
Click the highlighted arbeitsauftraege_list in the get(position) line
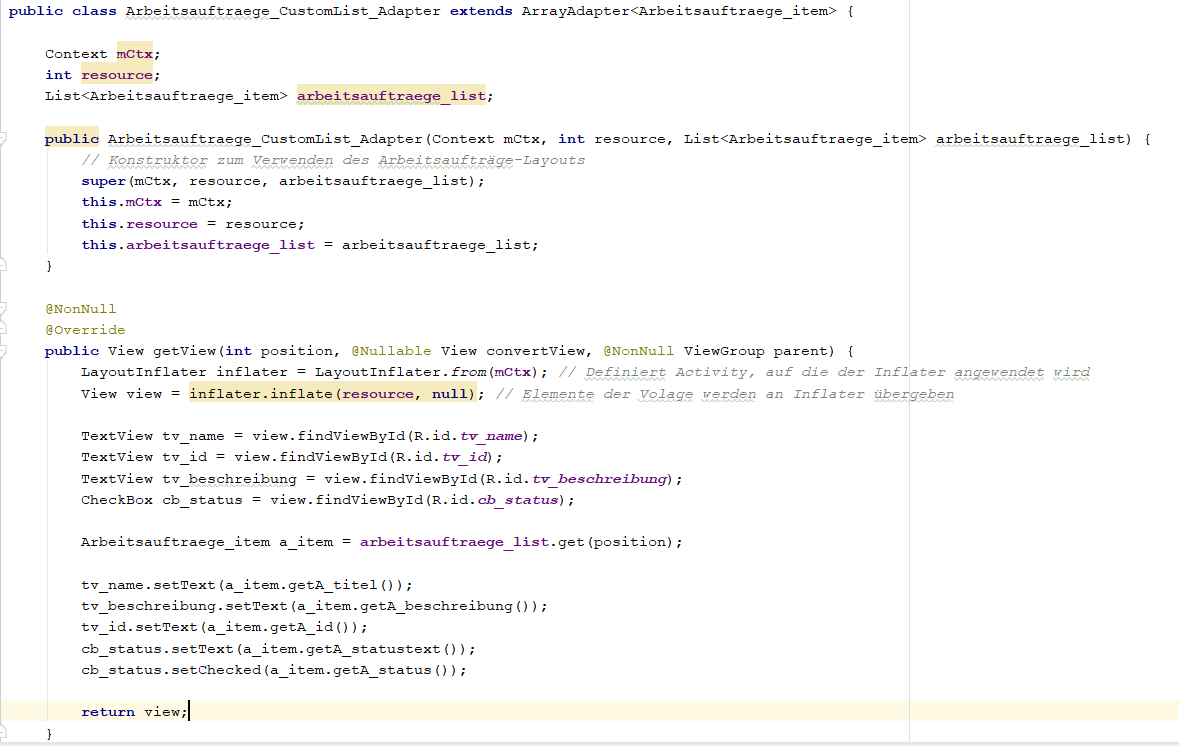click(455, 542)
